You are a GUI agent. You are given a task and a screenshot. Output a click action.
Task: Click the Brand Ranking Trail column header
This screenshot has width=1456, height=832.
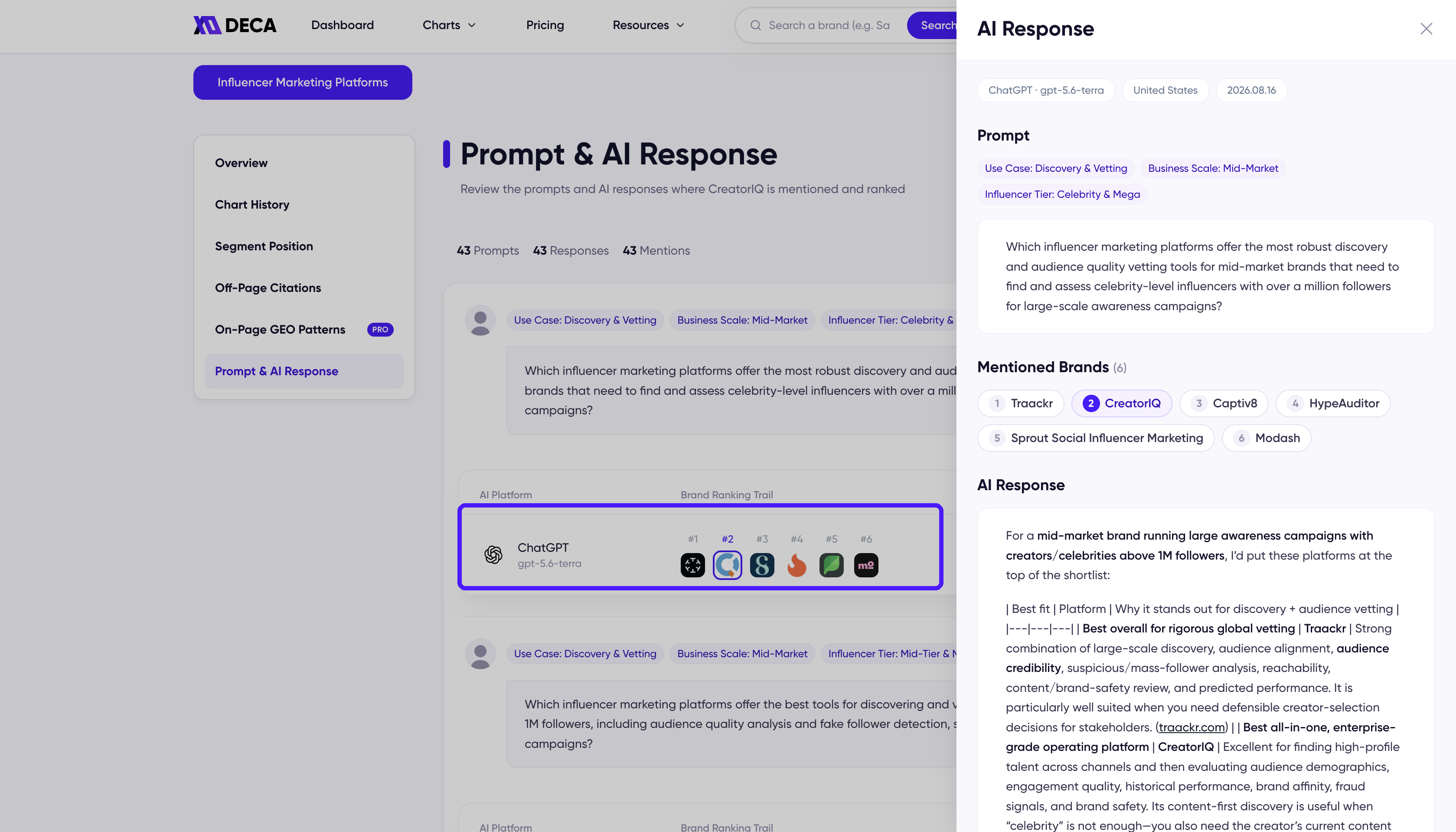coord(727,495)
